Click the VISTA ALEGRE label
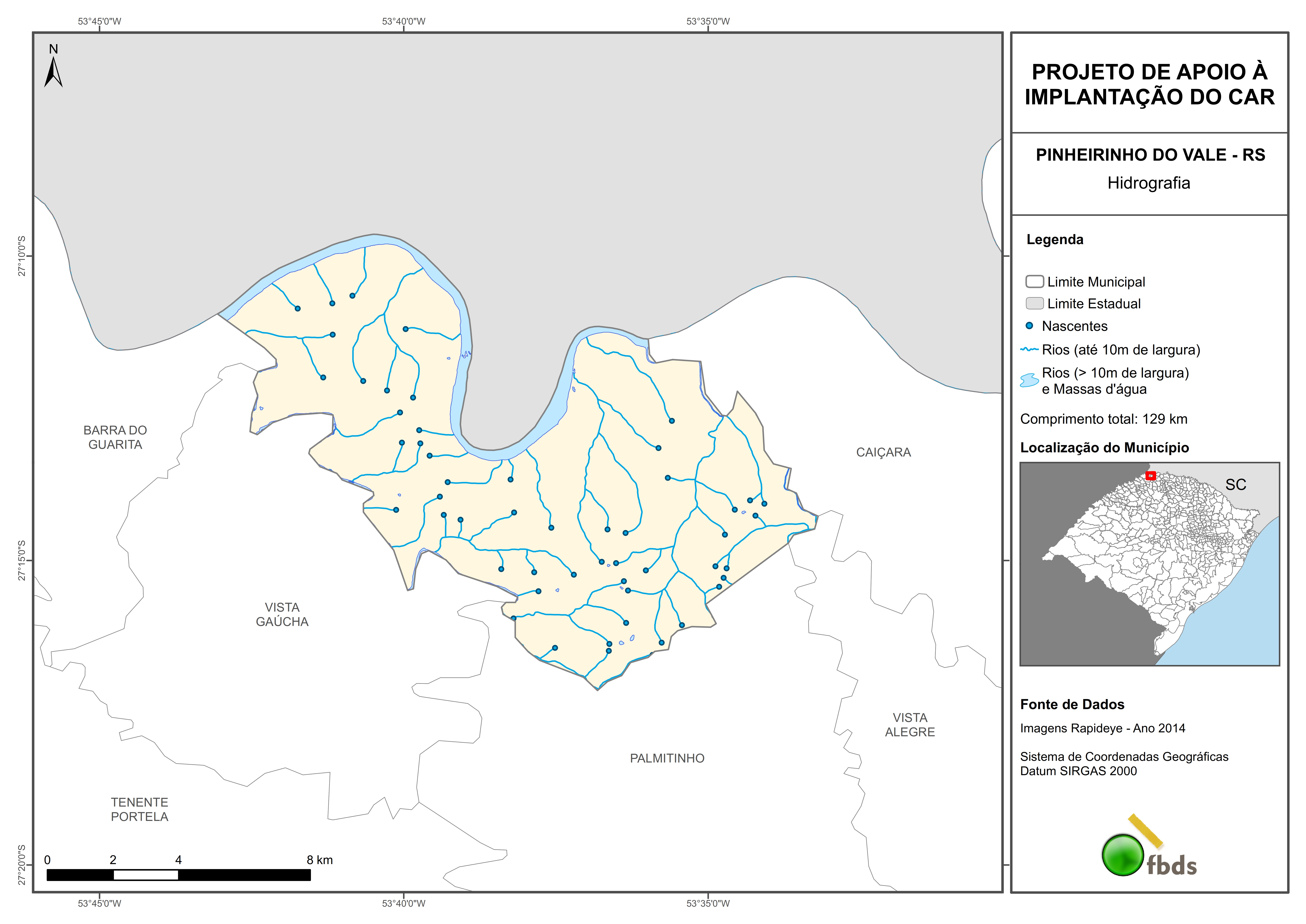This screenshot has height=924, width=1306. (909, 725)
